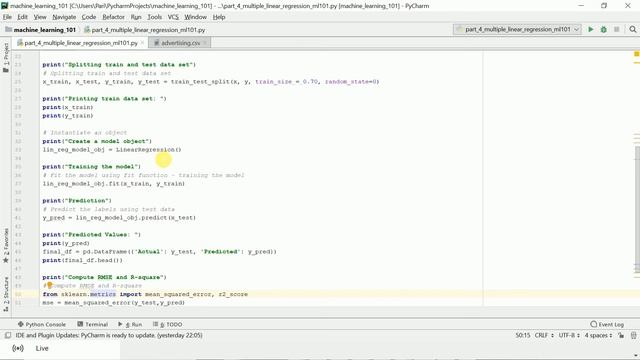Open the Terminal tool window
Screen dimensions: 640x360
pos(93,324)
